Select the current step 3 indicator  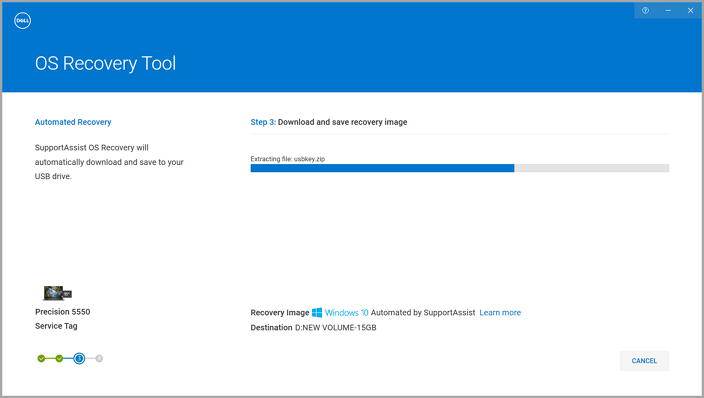[x=79, y=358]
